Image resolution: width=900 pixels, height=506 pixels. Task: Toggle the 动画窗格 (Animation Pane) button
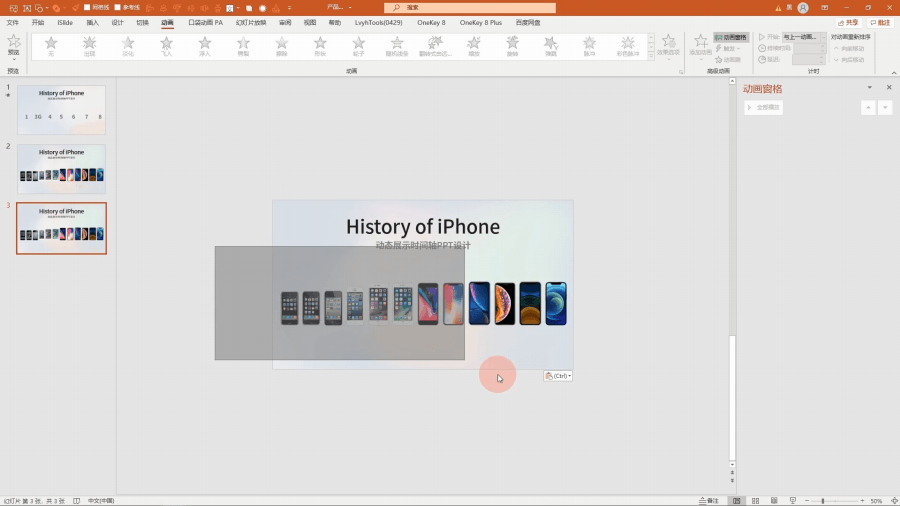tap(731, 37)
